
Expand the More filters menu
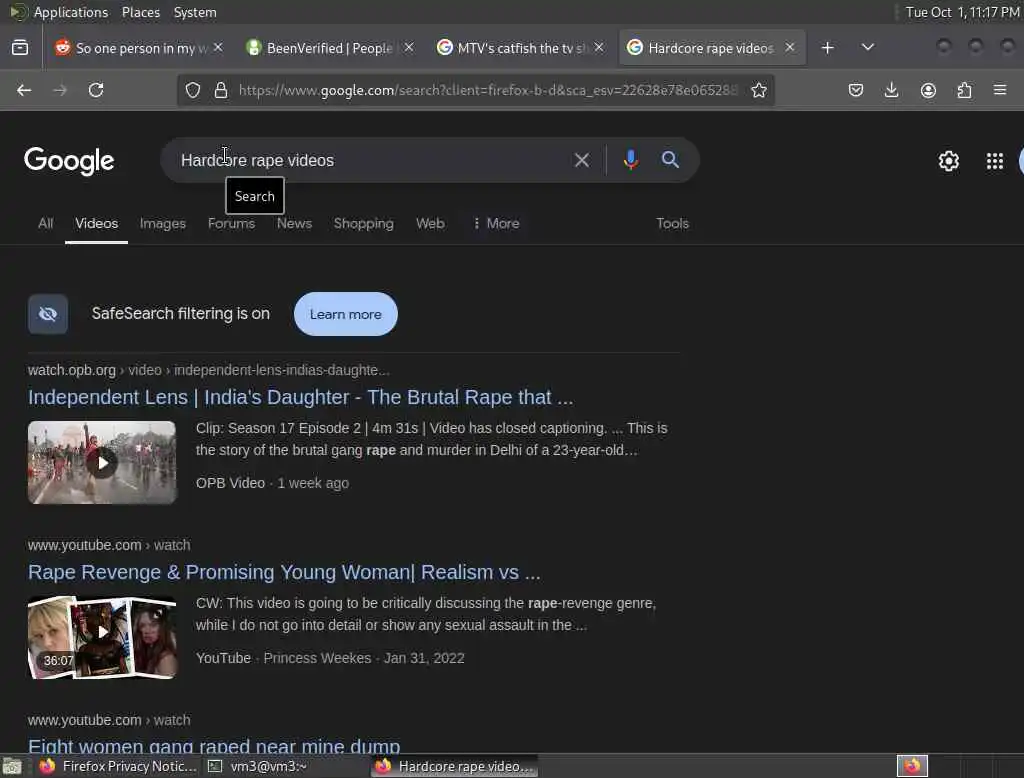(x=496, y=223)
